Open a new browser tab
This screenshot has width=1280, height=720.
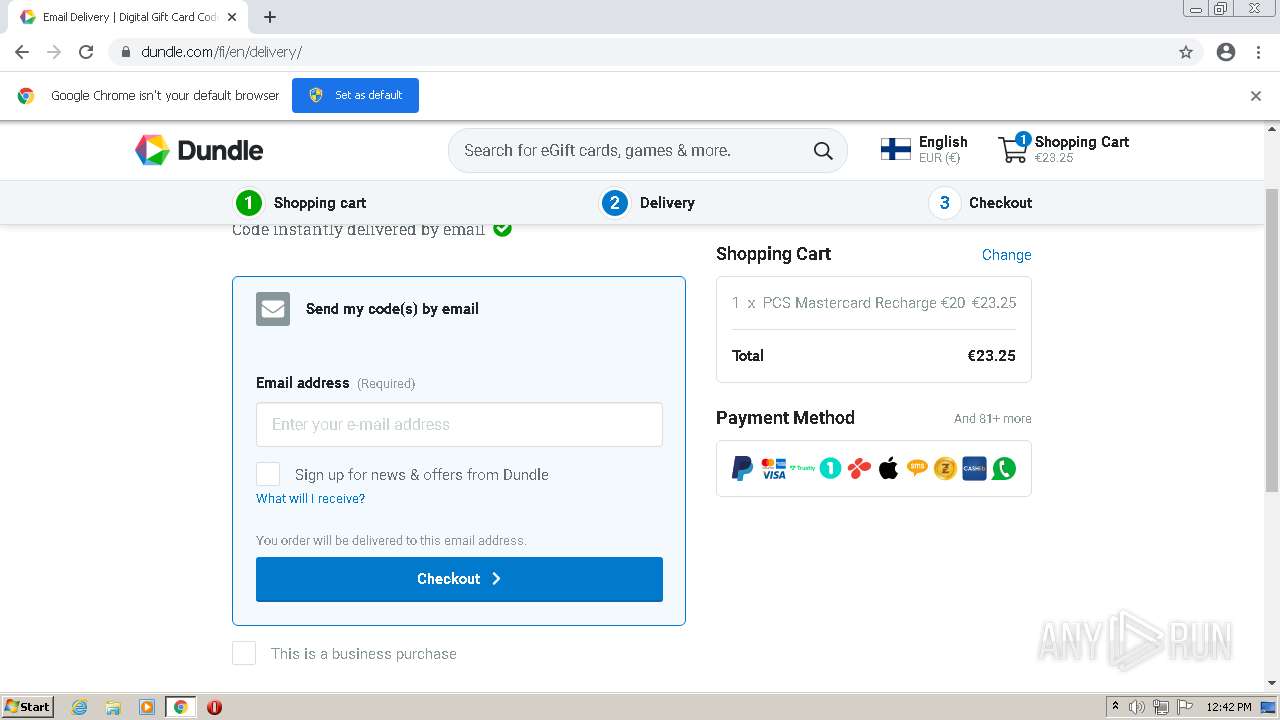[270, 17]
